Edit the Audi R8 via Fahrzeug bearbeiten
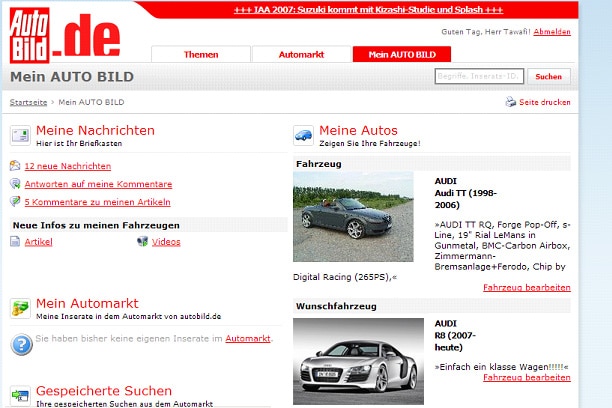This screenshot has height=408, width=612. coord(527,378)
